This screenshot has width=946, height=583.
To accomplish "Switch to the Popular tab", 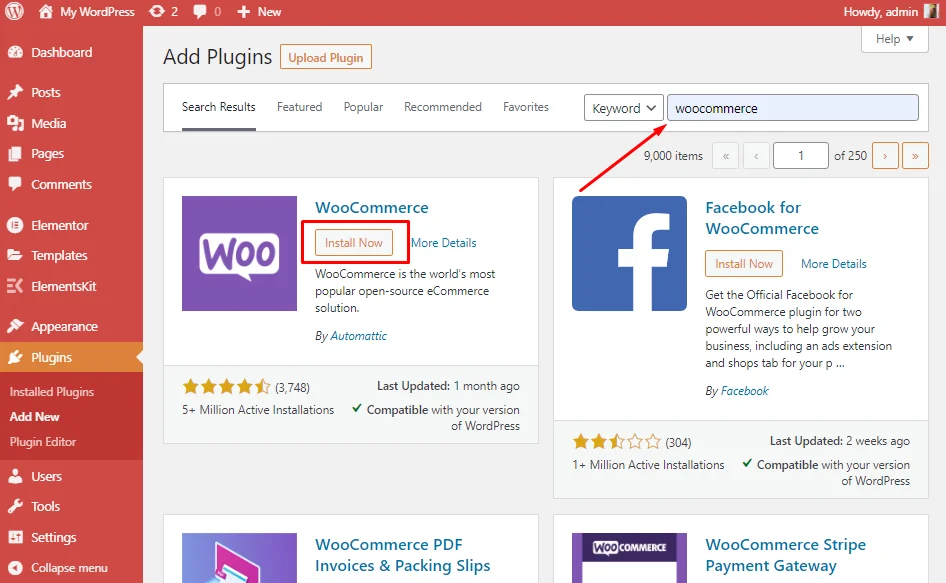I will point(363,107).
